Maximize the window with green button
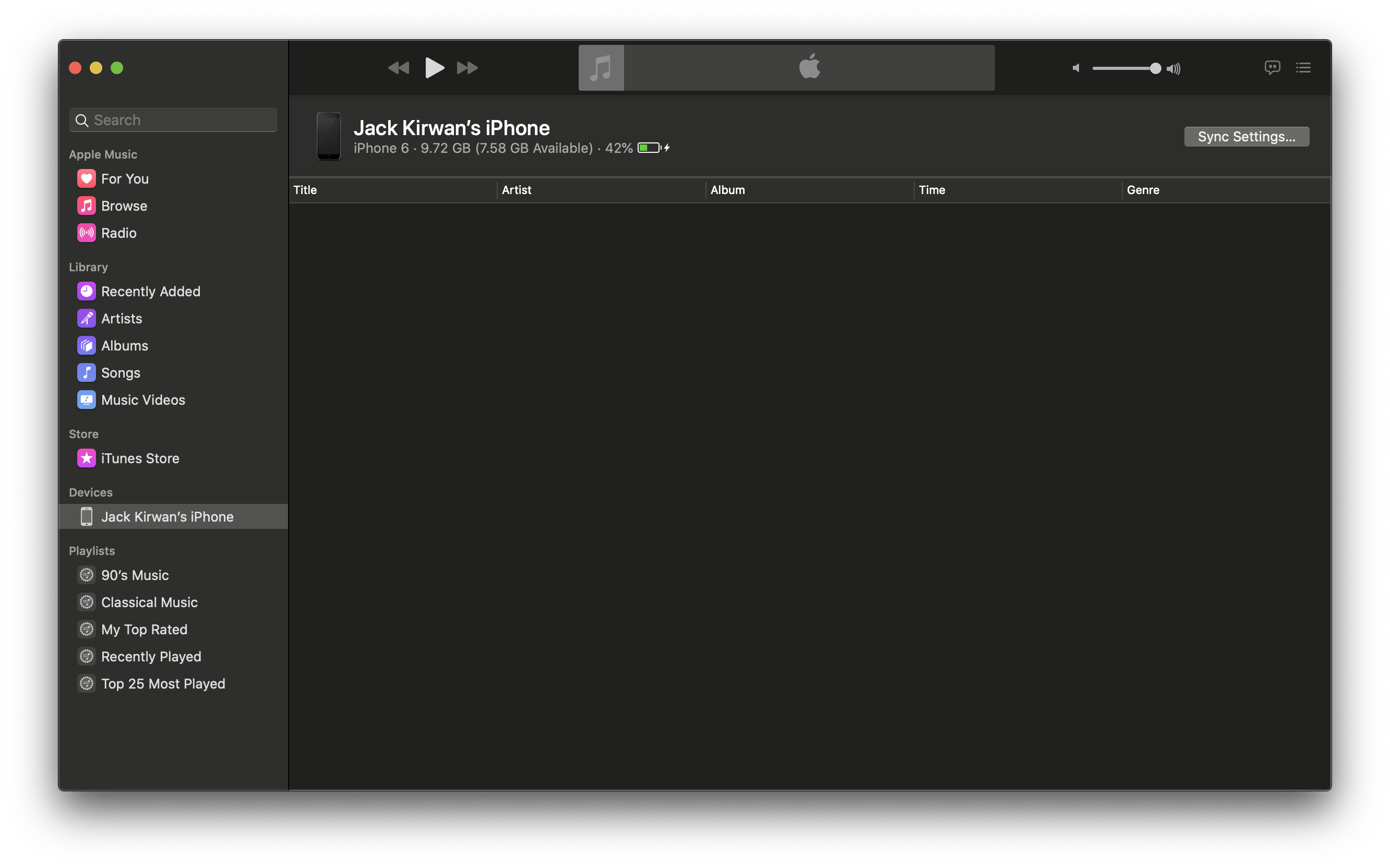Screen dimensions: 1390x868 (x=116, y=68)
